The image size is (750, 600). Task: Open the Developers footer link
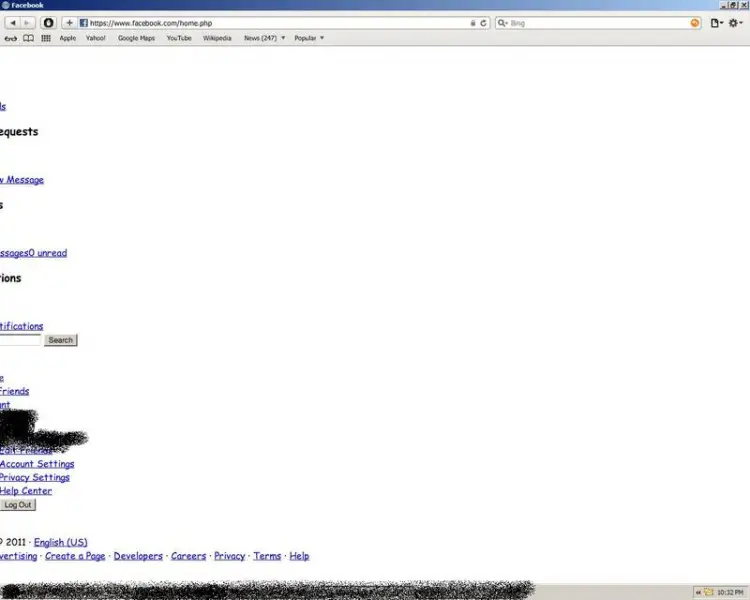click(x=138, y=556)
